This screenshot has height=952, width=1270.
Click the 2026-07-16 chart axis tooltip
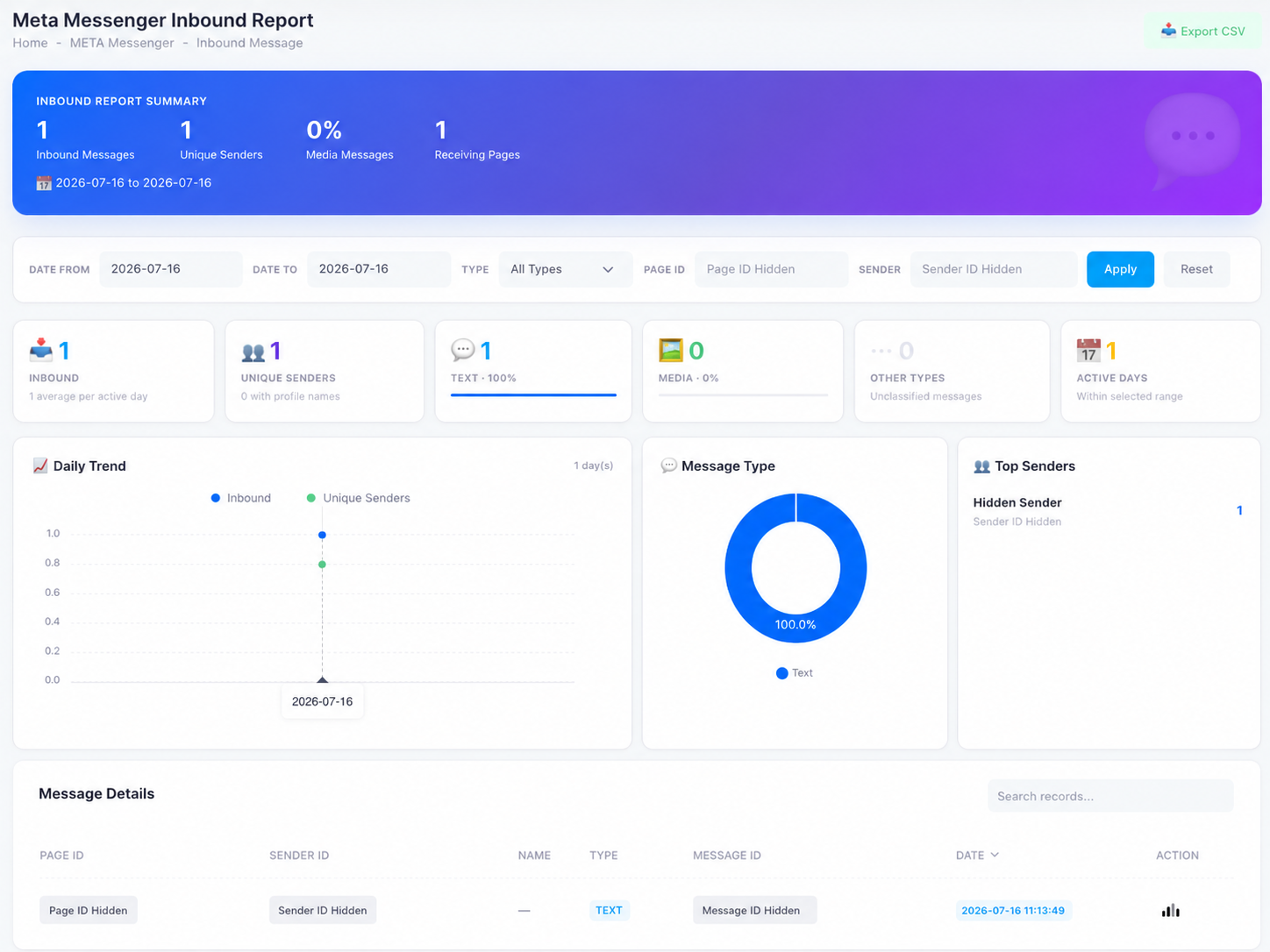(322, 701)
